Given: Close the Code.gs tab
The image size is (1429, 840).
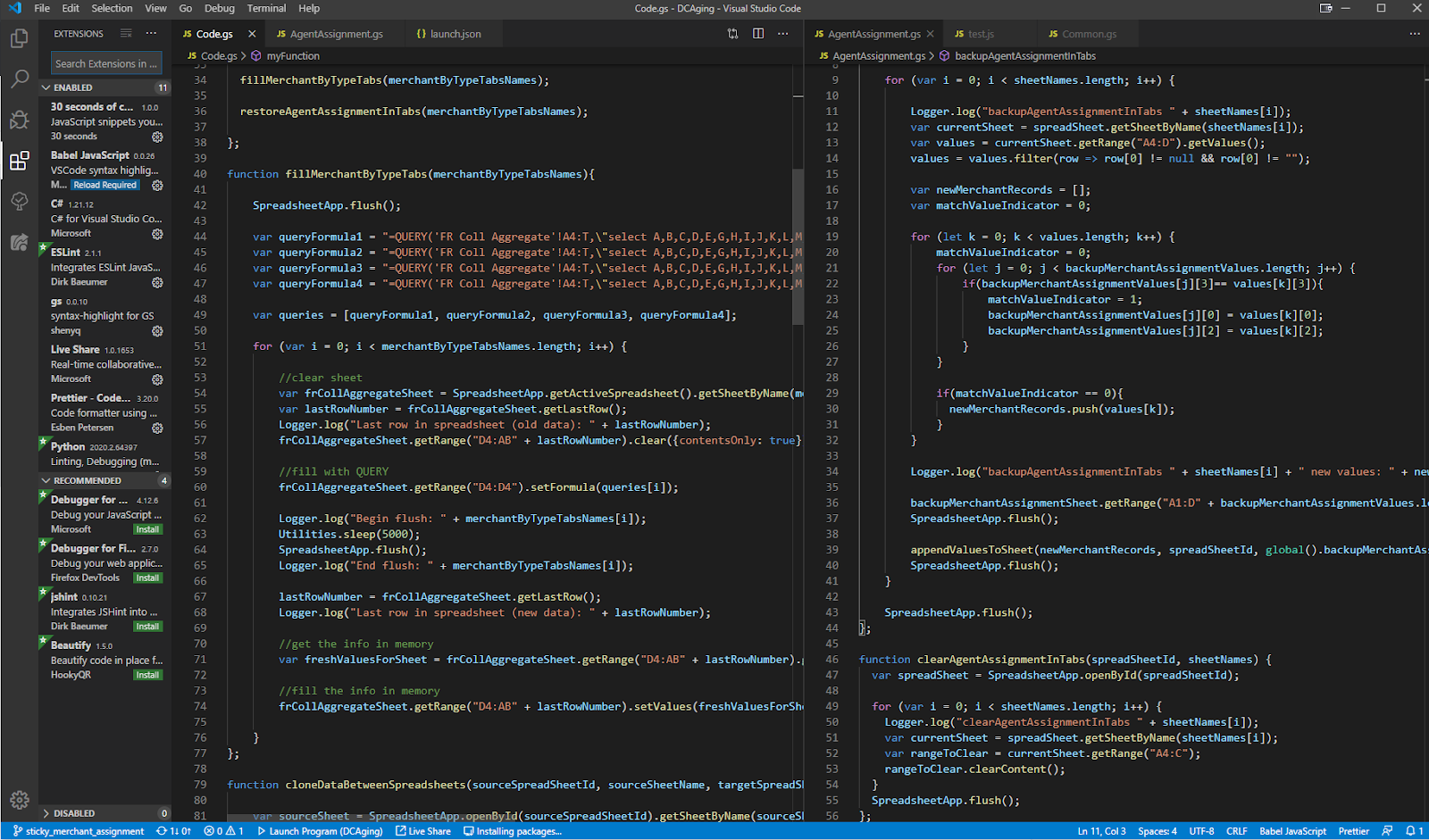Looking at the screenshot, I should click(252, 34).
